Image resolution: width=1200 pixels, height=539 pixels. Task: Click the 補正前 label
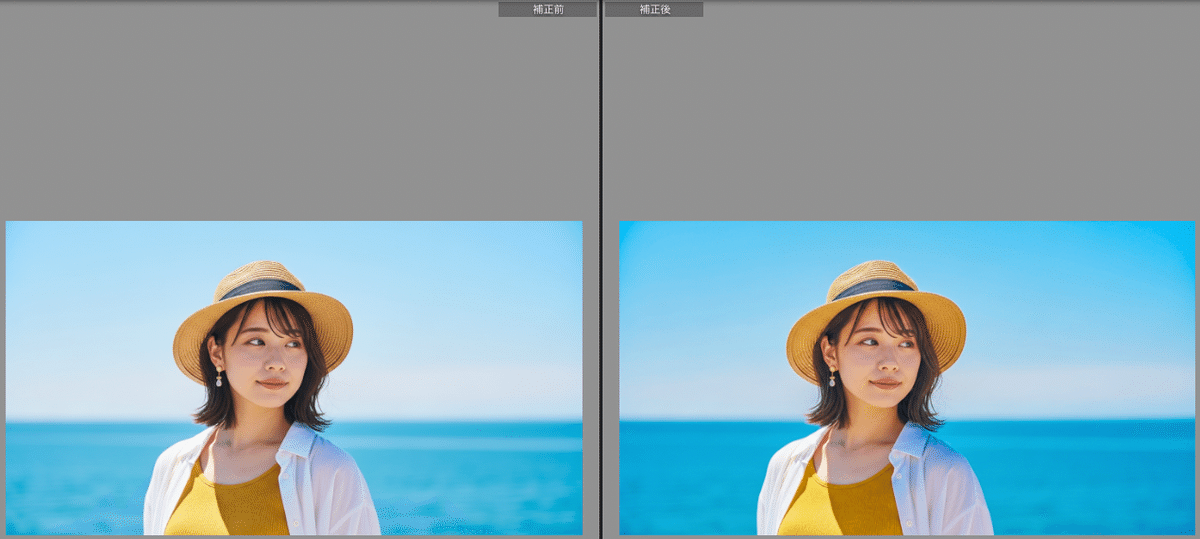(548, 9)
